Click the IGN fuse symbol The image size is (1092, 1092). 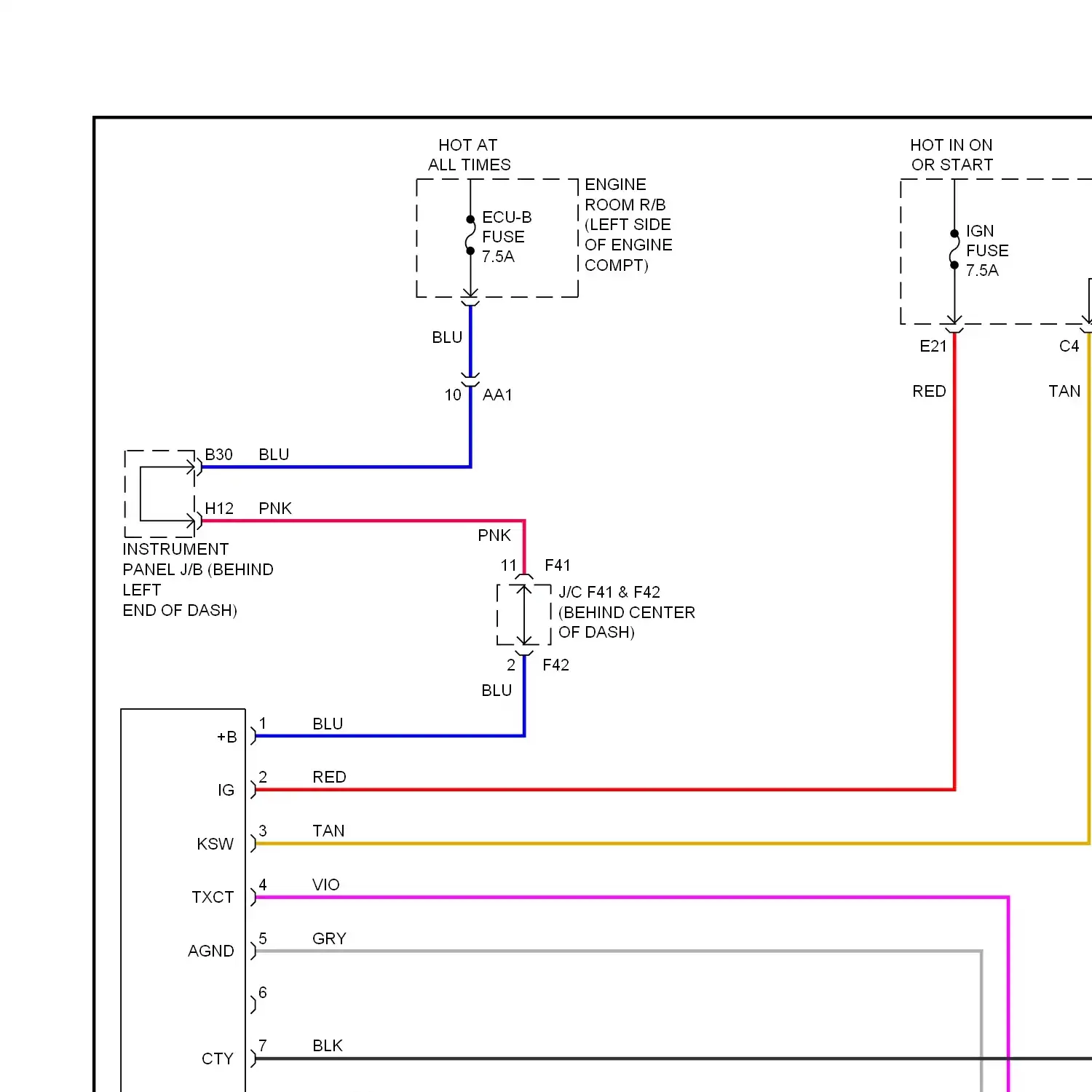tap(954, 249)
